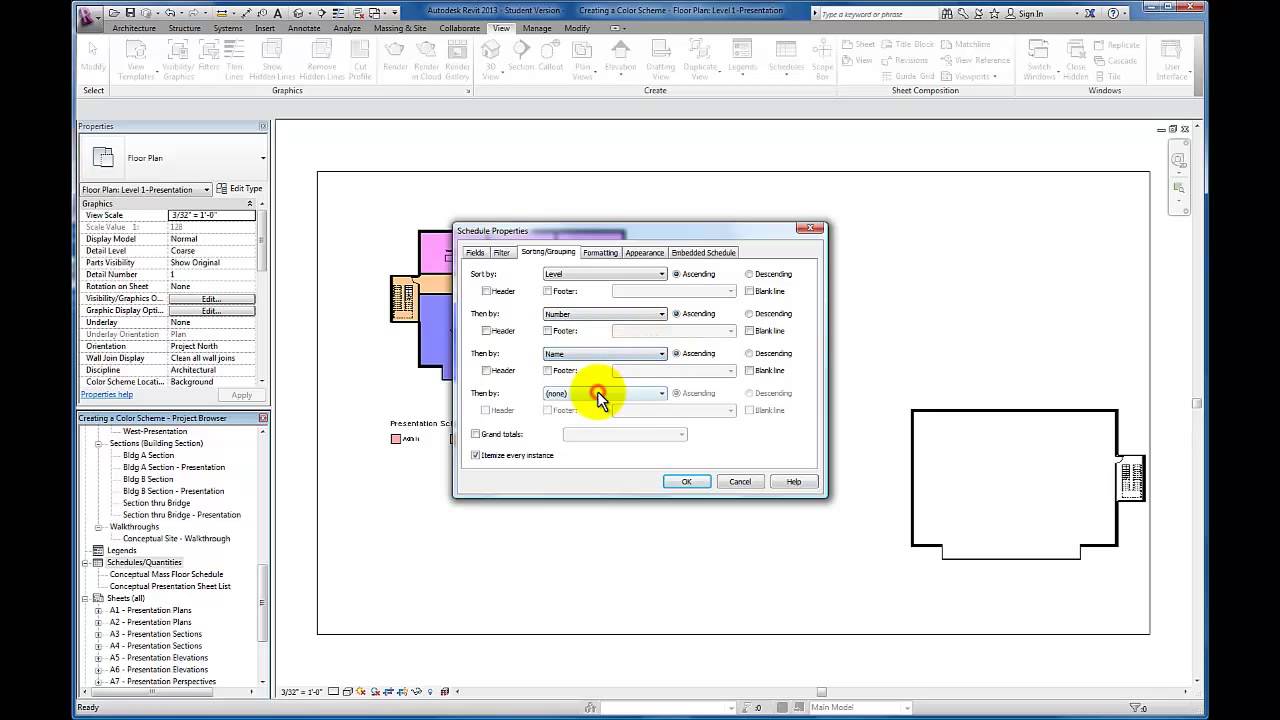Collapse the Schedules/Quantities tree node

click(86, 562)
